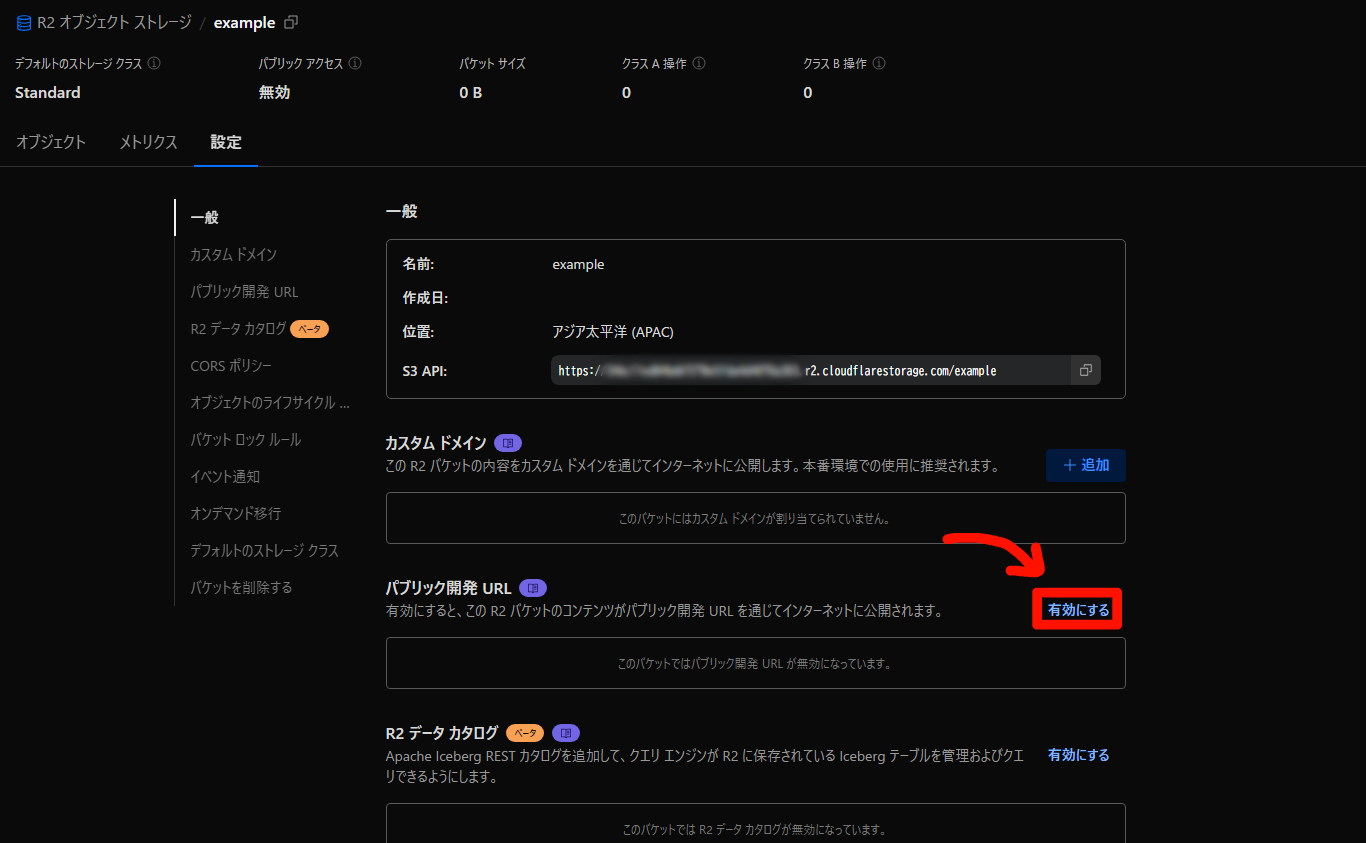The height and width of the screenshot is (843, 1366).
Task: Jump to CORS ポリシー in sidebar
Action: click(x=231, y=365)
